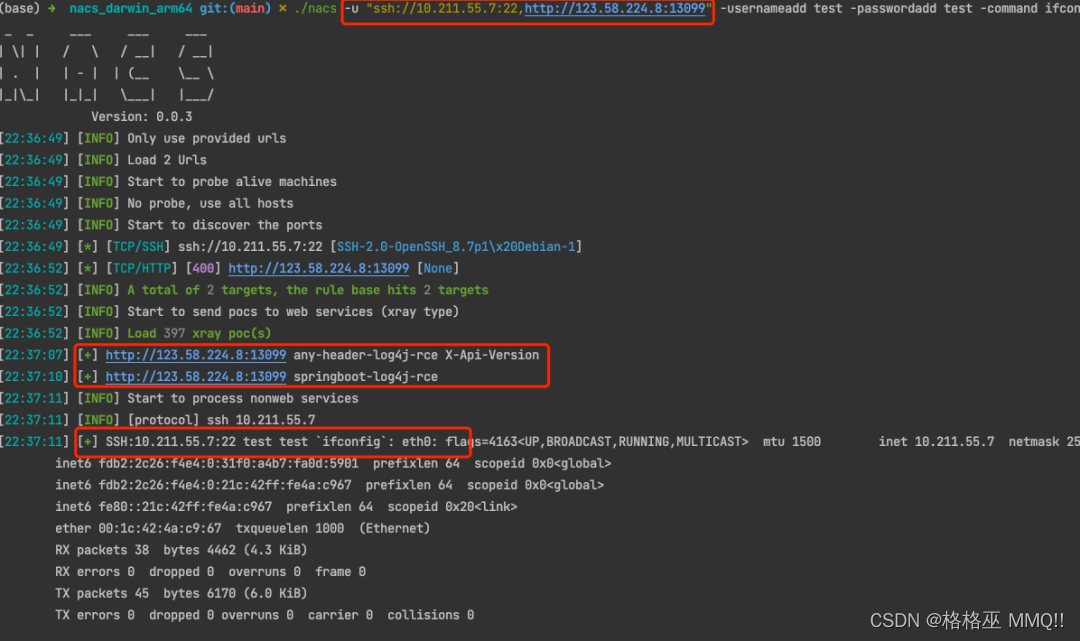1080x641 pixels.
Task: Click the ./nacs command text
Action: [x=315, y=9]
